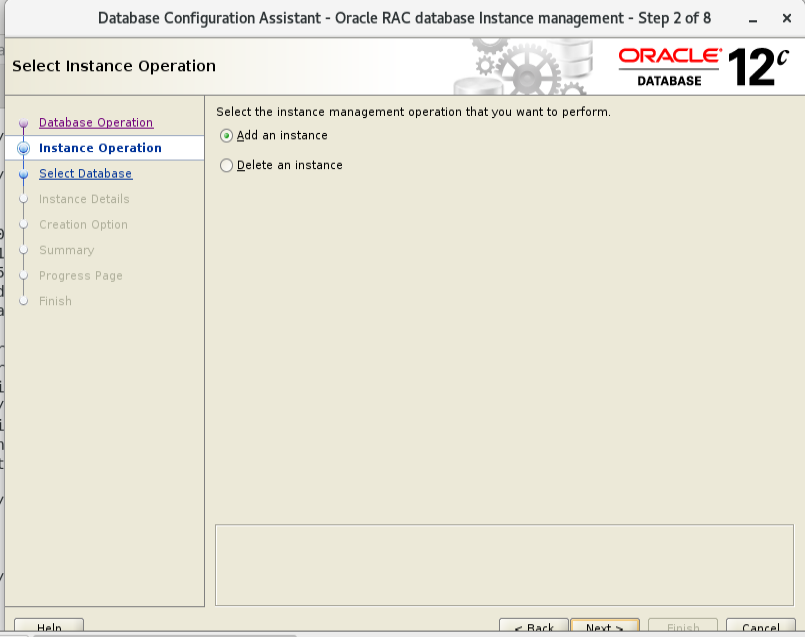Click the Database Operation step bullet icon

tap(23, 123)
